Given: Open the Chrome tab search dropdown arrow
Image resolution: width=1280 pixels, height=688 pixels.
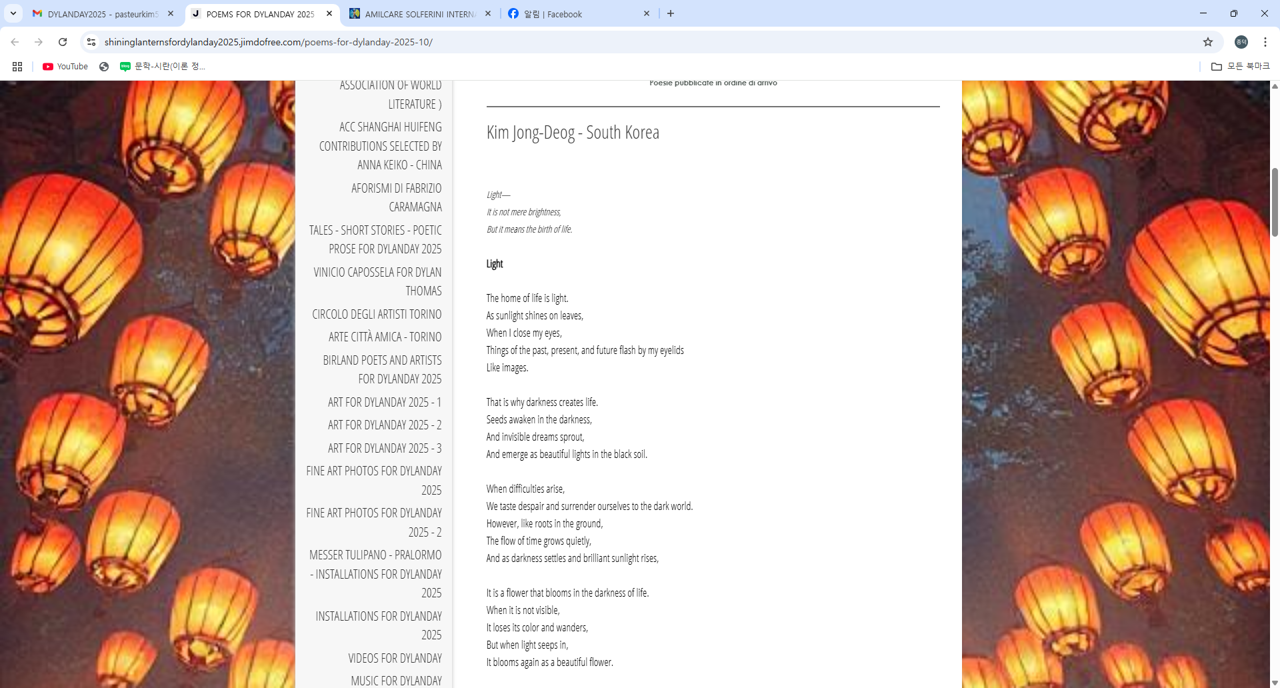Looking at the screenshot, I should [13, 14].
